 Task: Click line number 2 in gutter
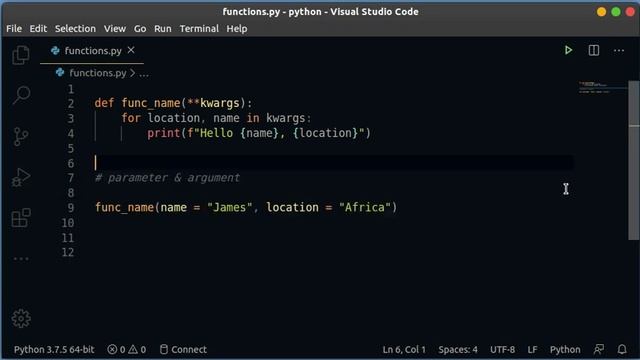pos(71,104)
